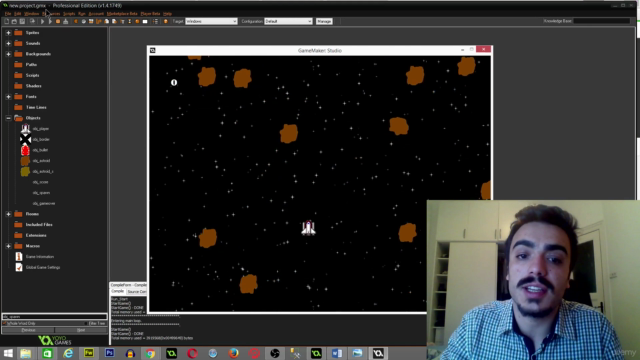
Task: Click the Sounds folder icon
Action: click(x=18, y=43)
